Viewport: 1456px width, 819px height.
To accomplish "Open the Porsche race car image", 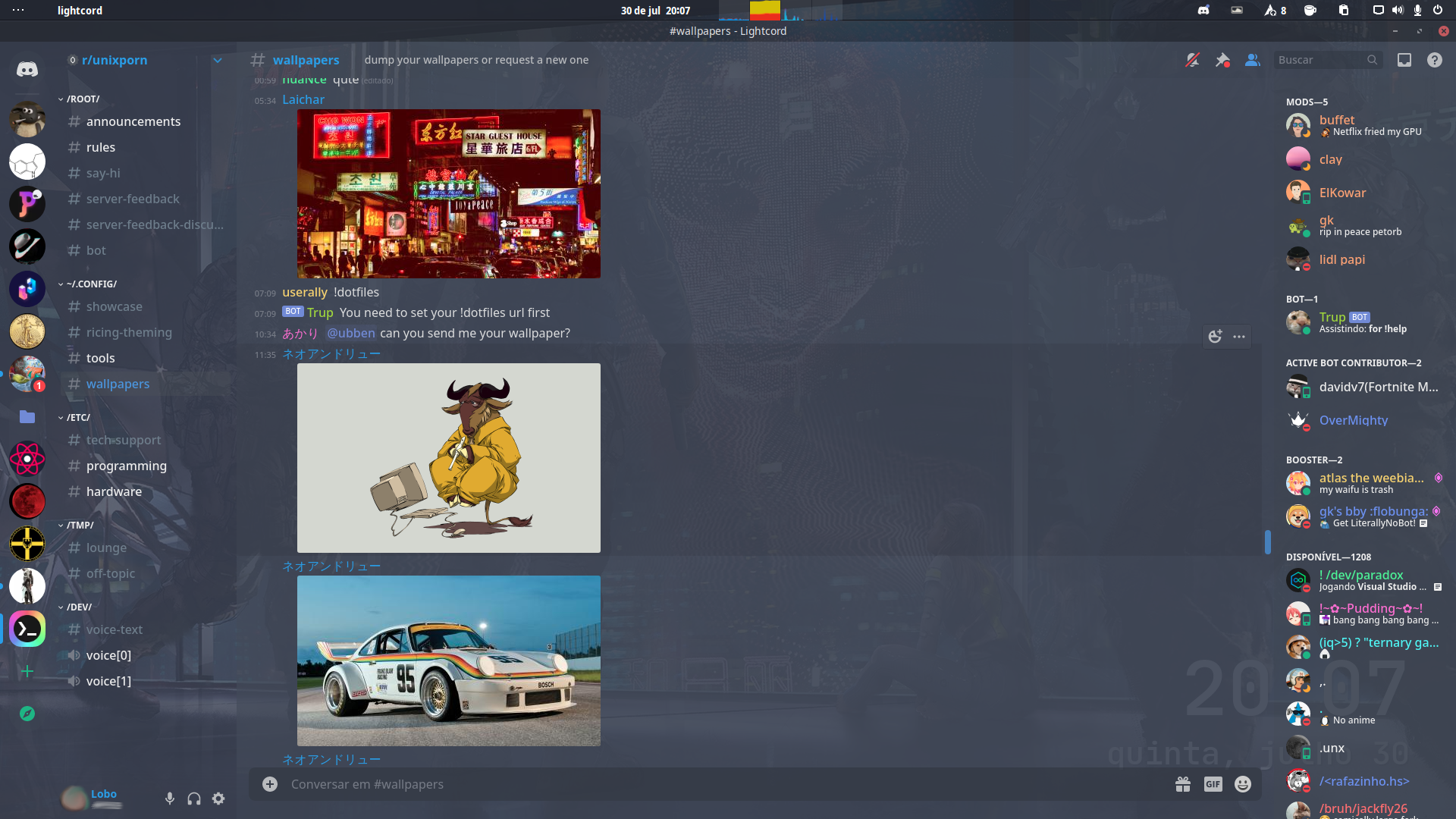I will pos(448,661).
